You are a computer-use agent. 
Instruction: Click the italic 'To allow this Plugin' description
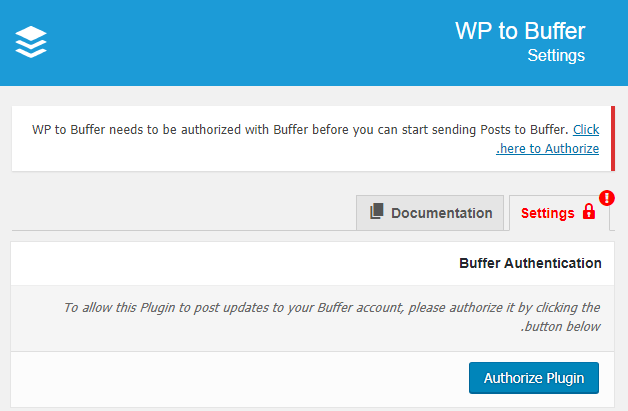pyautogui.click(x=332, y=307)
